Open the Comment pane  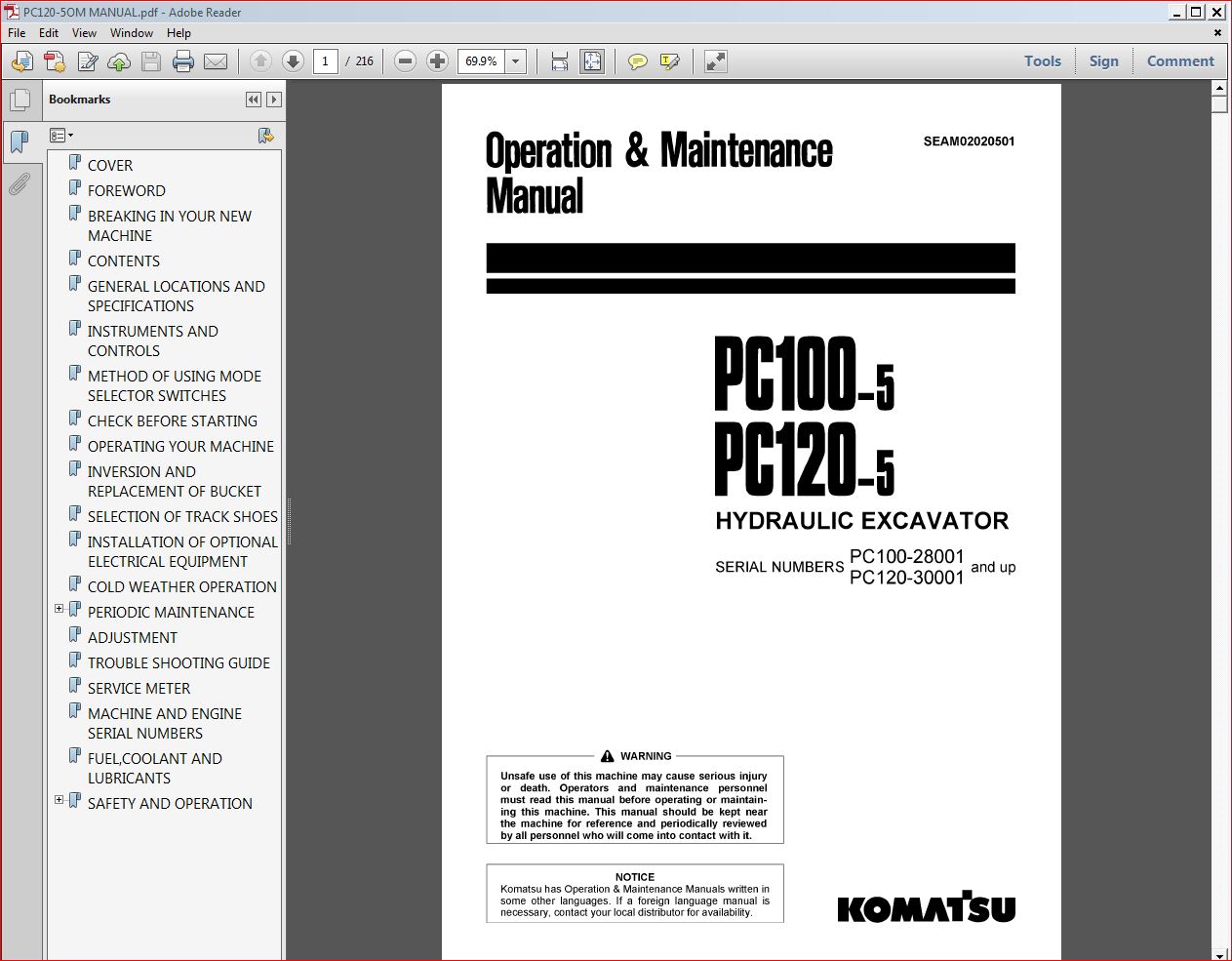[1179, 61]
